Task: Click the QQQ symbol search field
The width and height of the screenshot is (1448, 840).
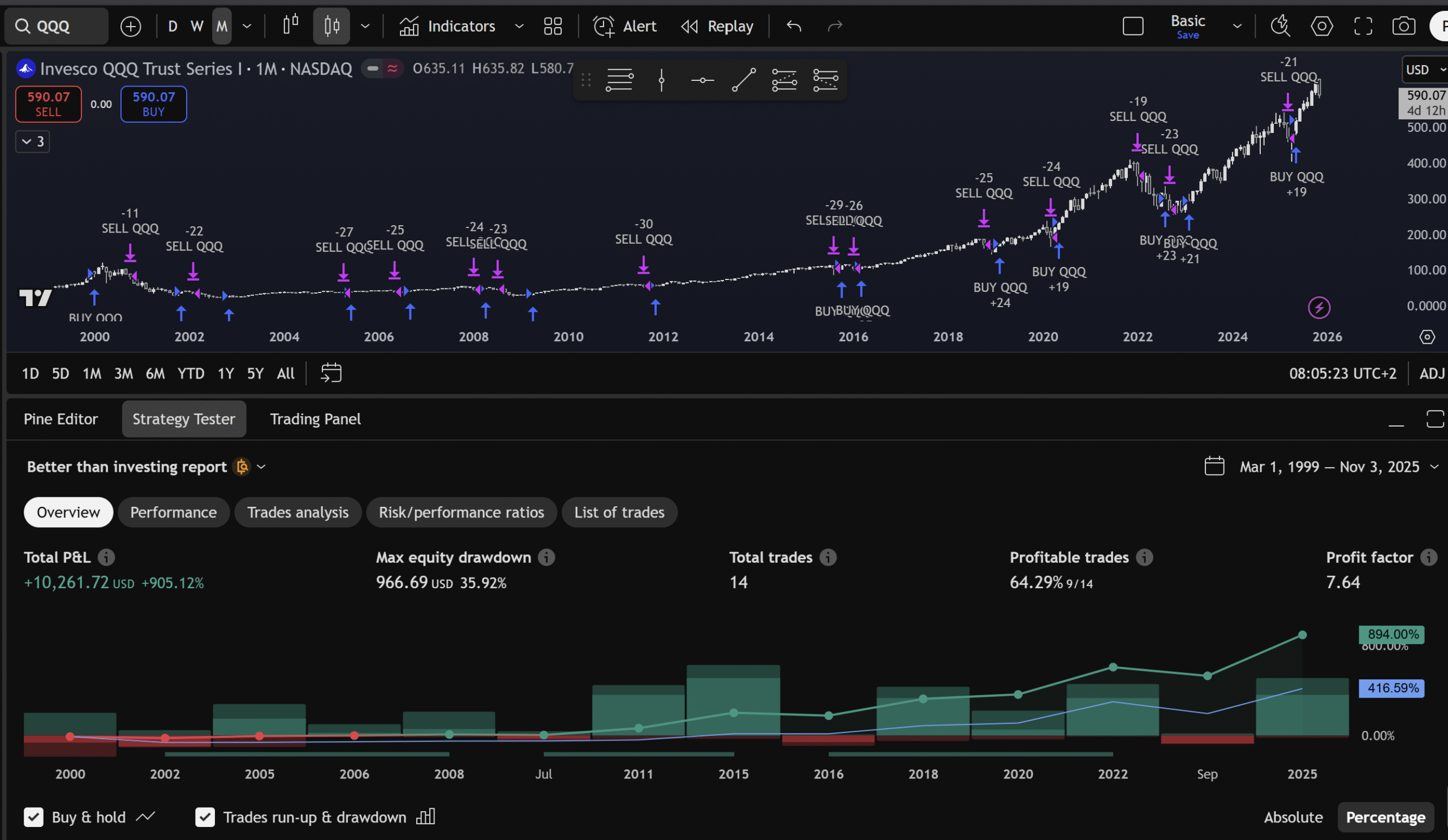Action: tap(57, 27)
